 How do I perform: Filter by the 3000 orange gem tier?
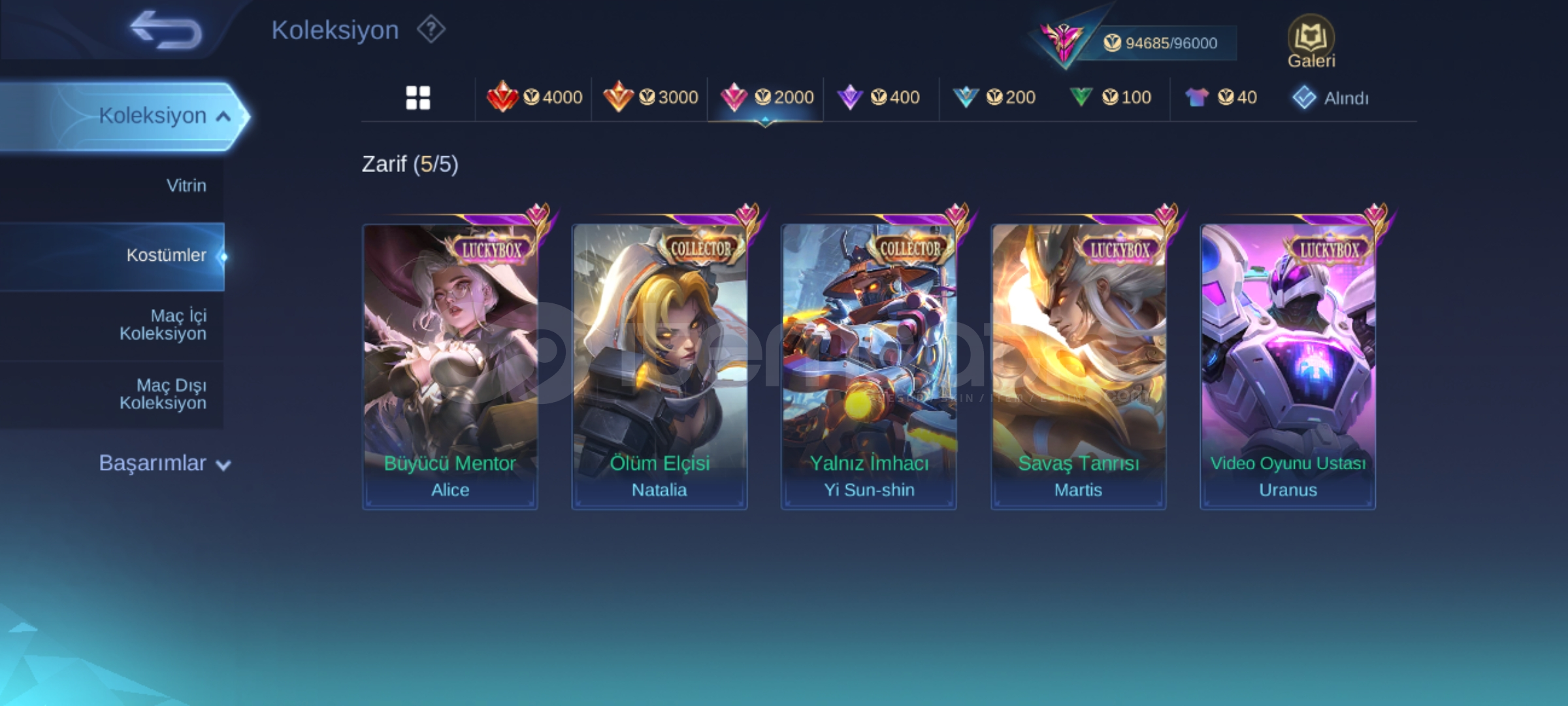tap(650, 97)
